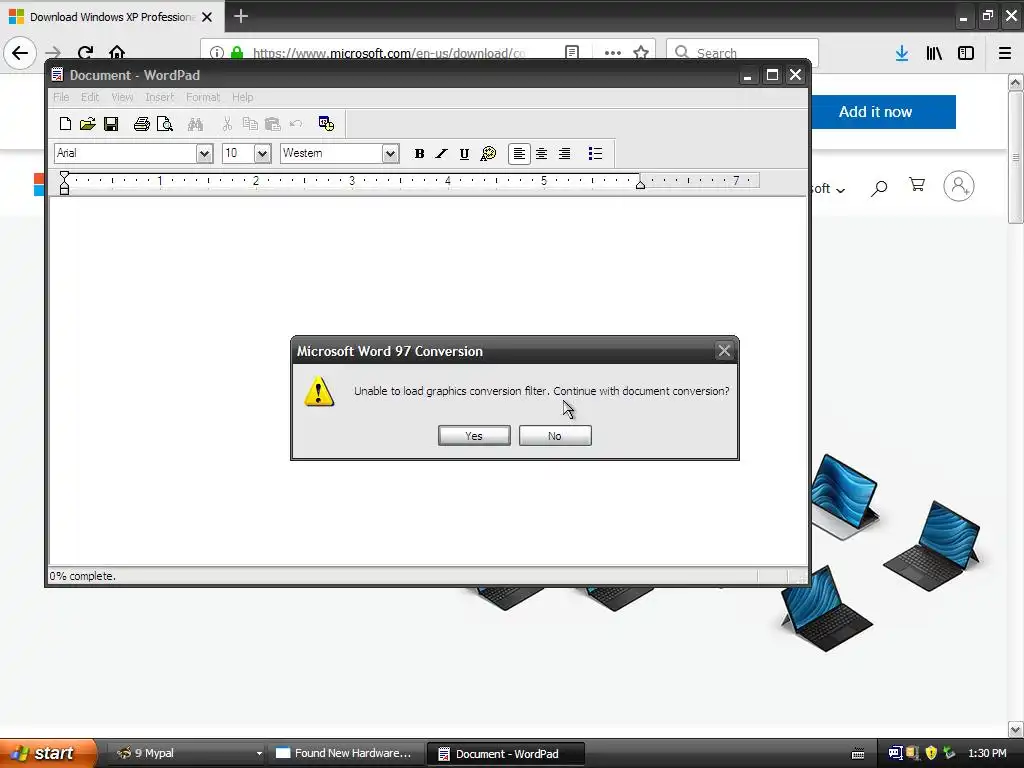The width and height of the screenshot is (1024, 768).
Task: Click the Microsoft site search magnifier icon
Action: (879, 188)
